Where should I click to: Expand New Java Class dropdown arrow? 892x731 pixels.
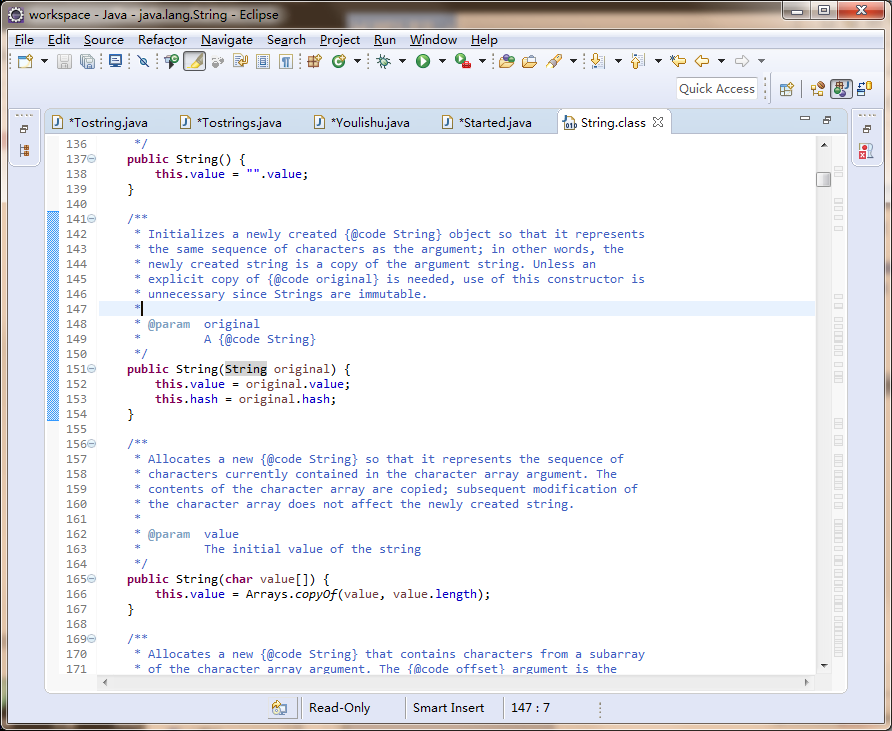[357, 61]
